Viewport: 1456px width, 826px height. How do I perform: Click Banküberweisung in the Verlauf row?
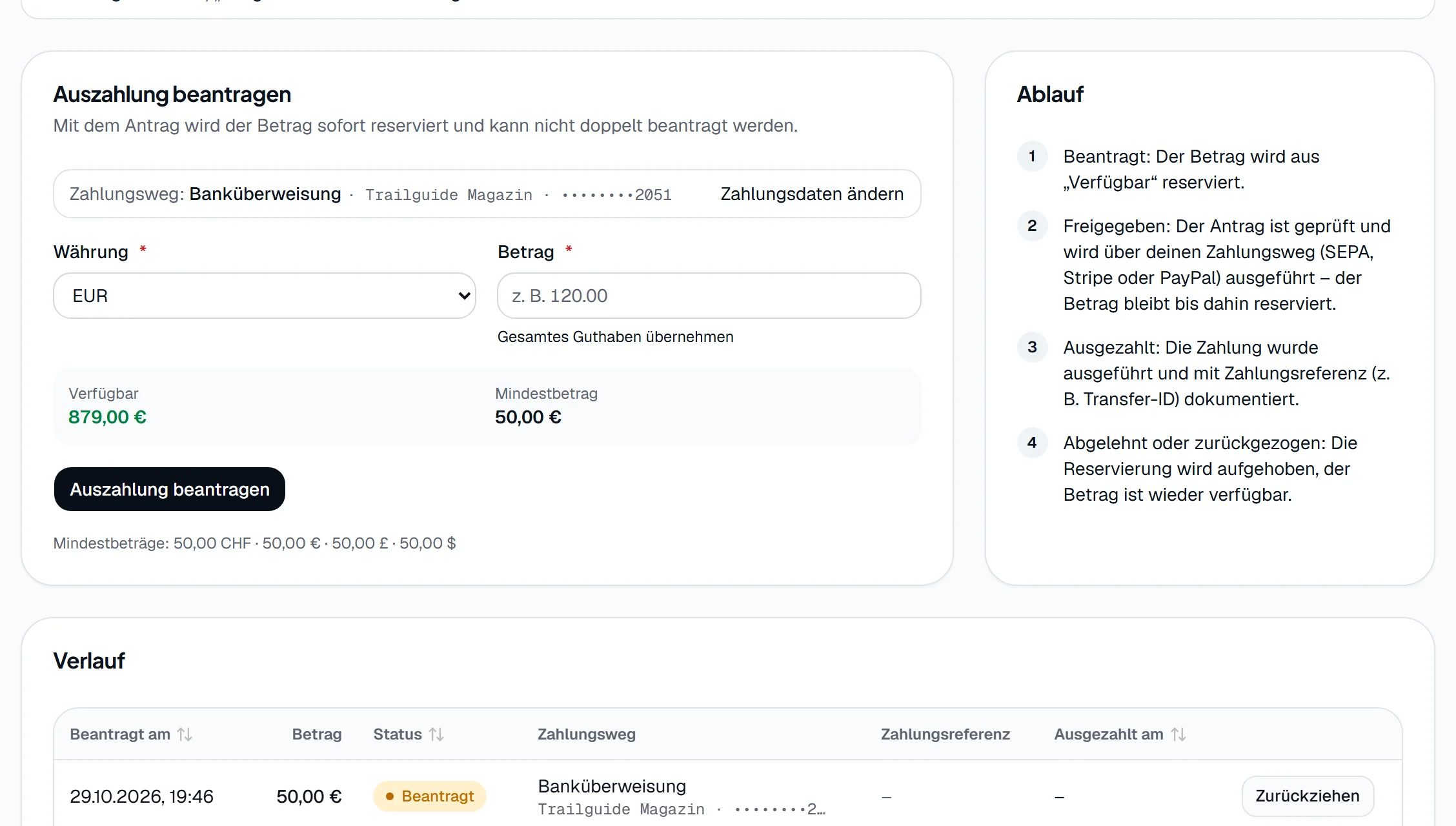pyautogui.click(x=612, y=786)
